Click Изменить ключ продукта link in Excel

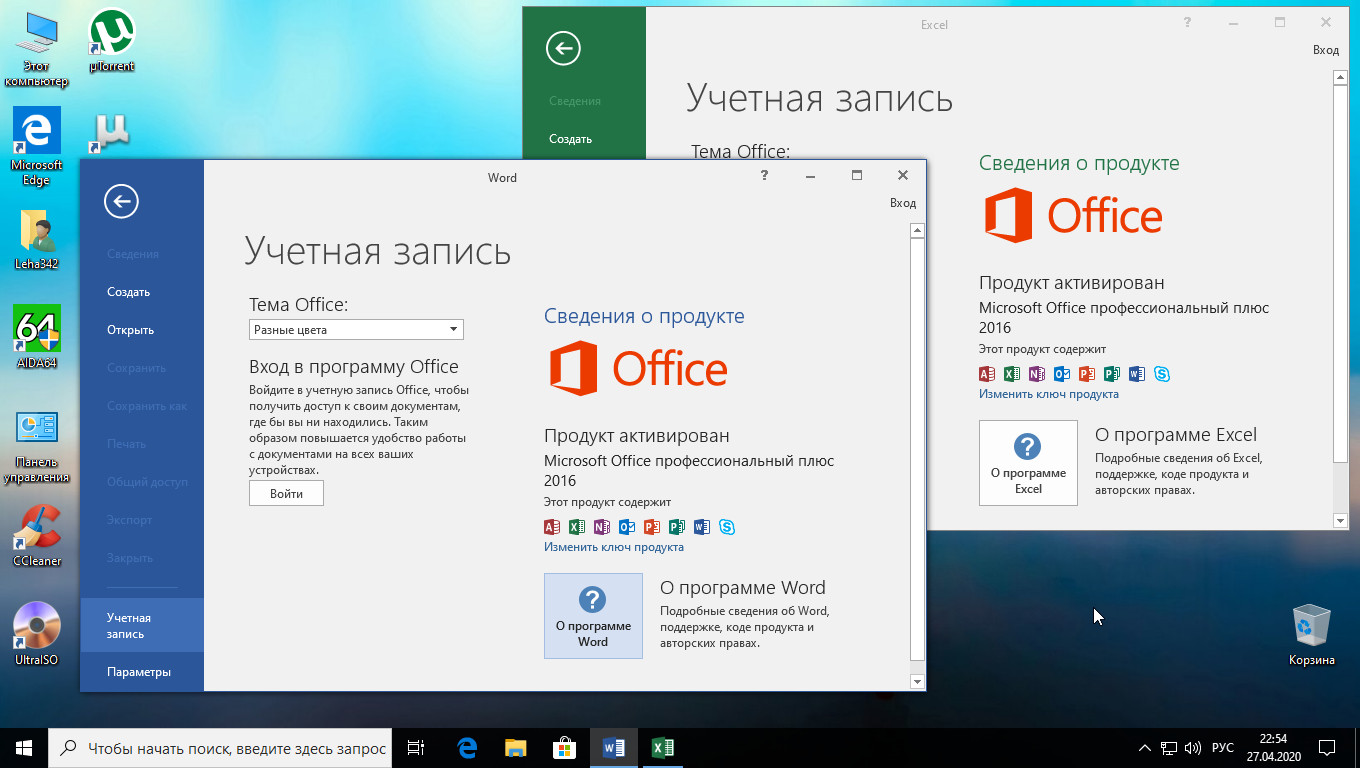[1049, 394]
